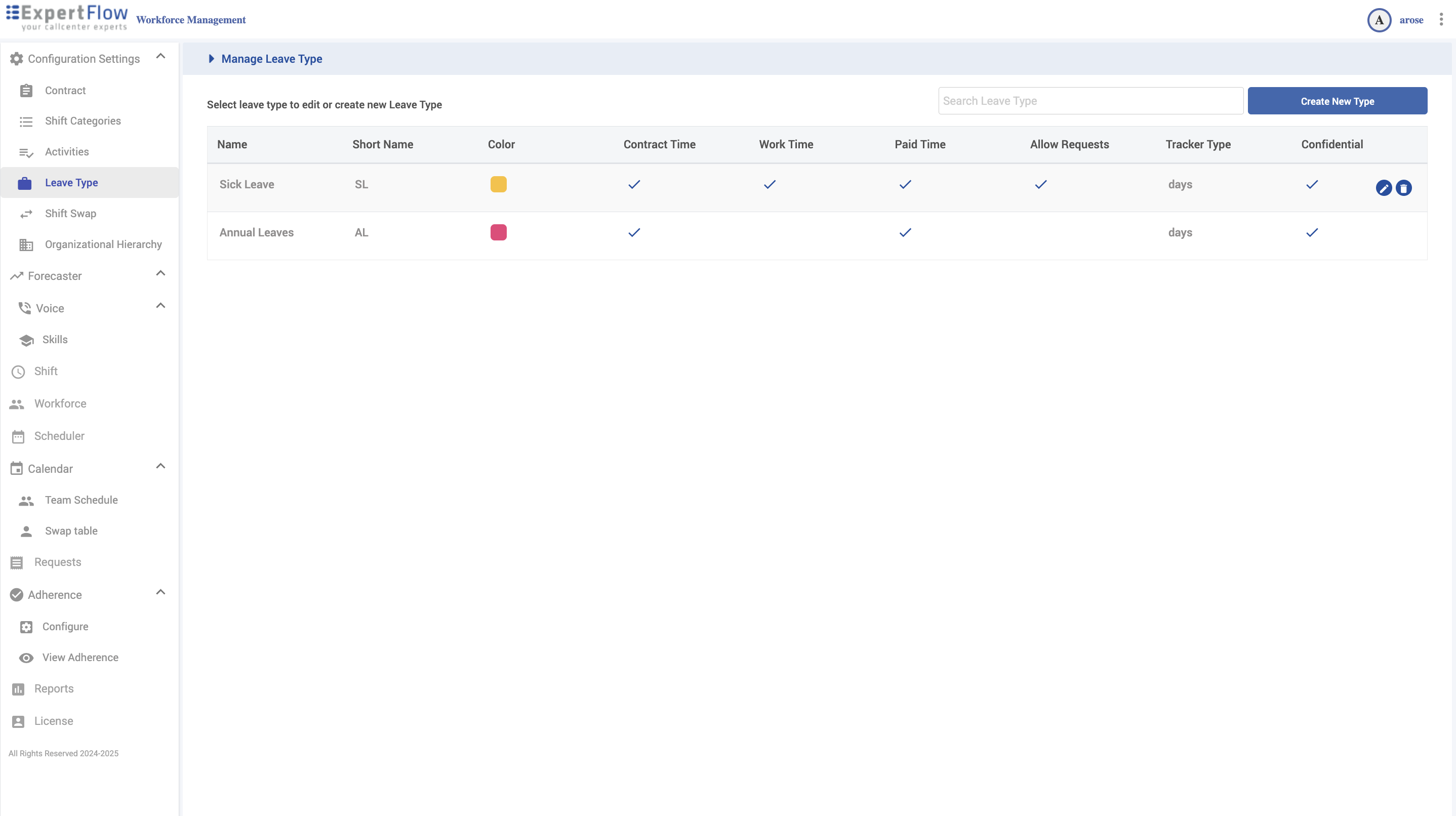Click the Skills graduation cap icon
This screenshot has width=1456, height=816.
(26, 340)
